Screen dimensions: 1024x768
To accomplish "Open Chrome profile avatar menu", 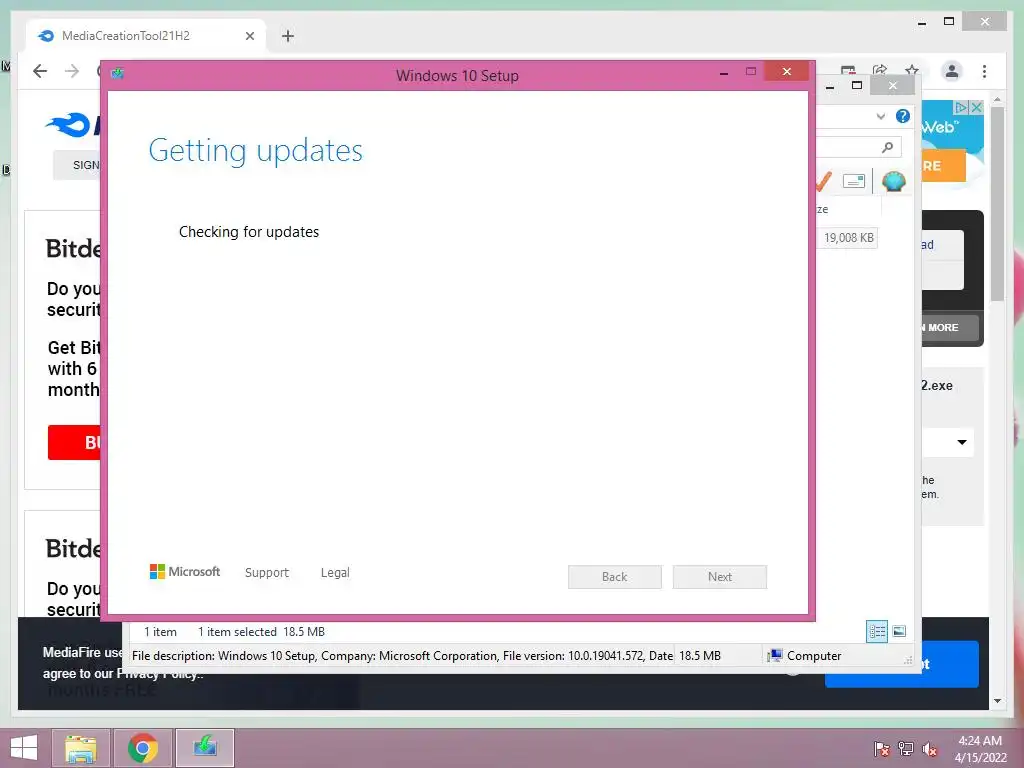I will coord(952,71).
